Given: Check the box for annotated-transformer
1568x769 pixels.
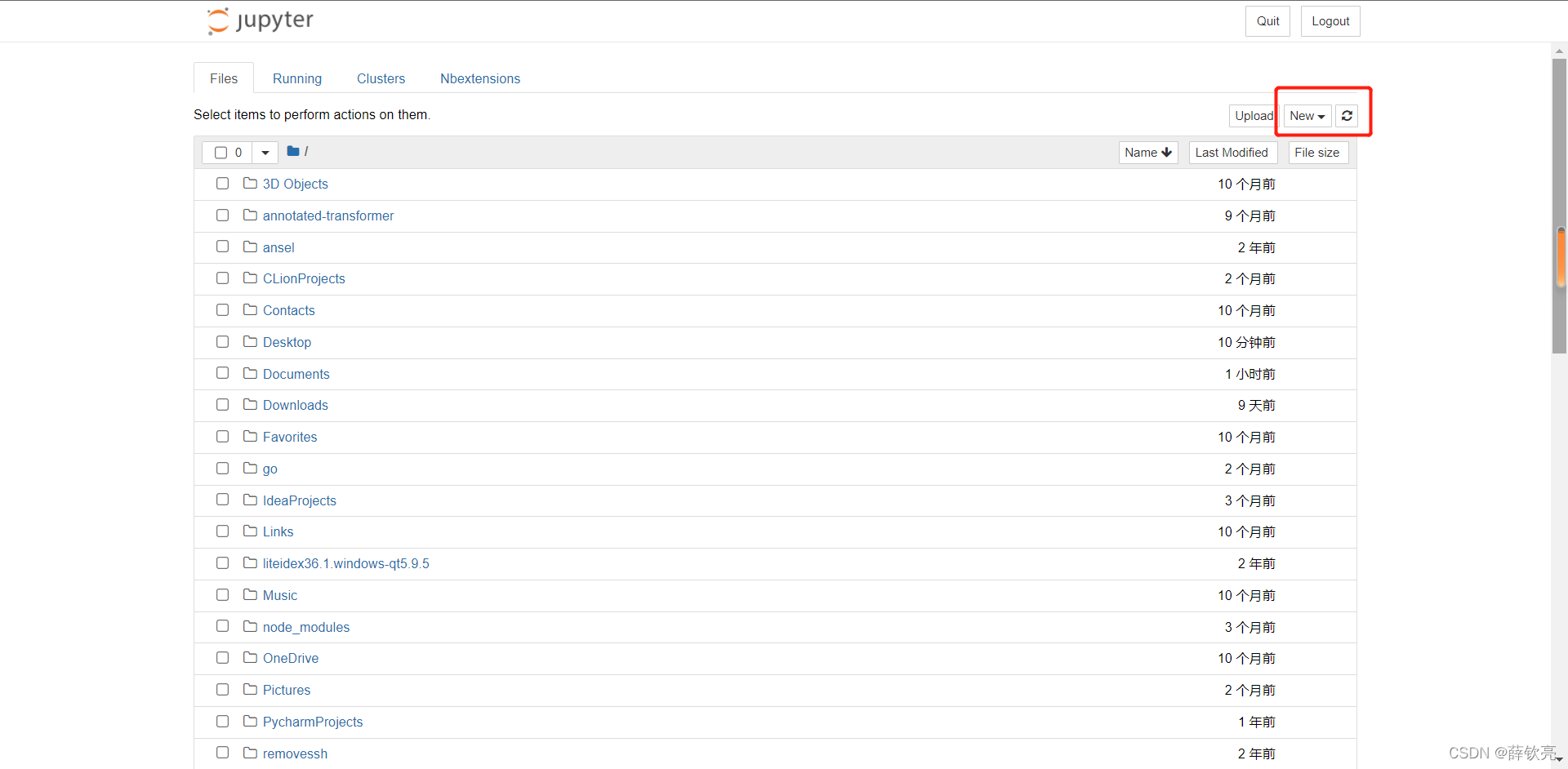Looking at the screenshot, I should coord(222,216).
